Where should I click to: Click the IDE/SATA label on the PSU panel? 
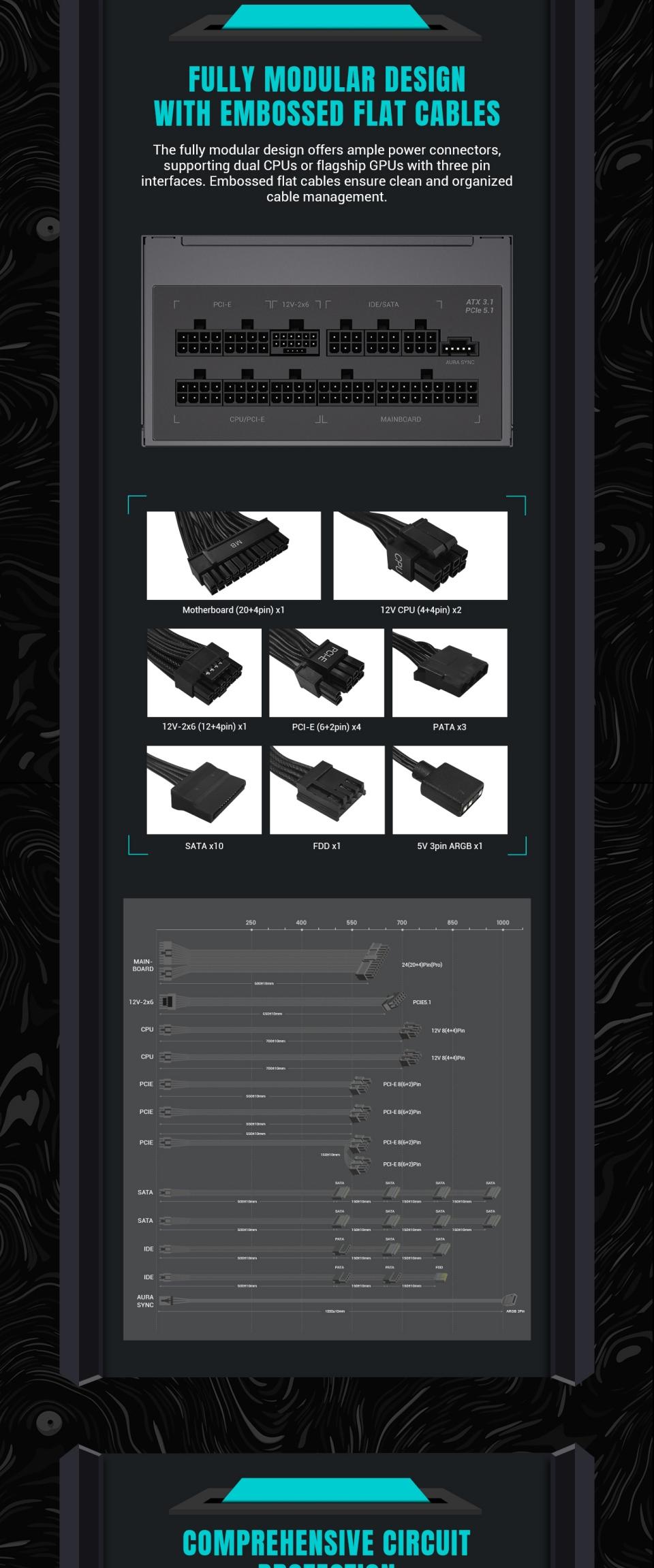pos(384,304)
